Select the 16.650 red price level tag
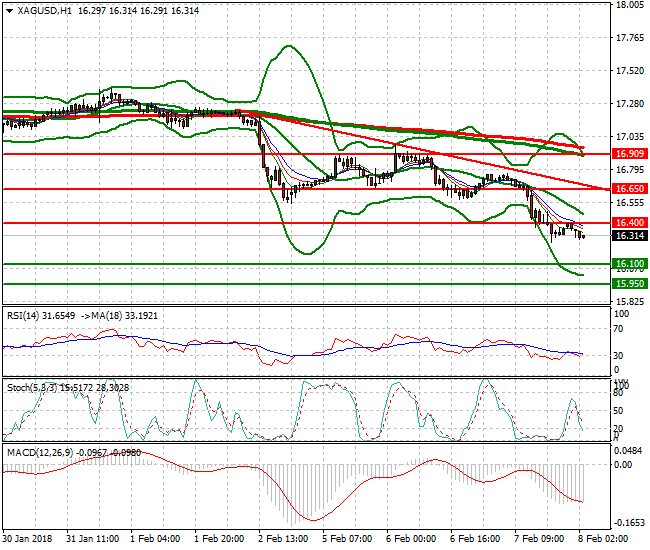The image size is (650, 550). click(628, 188)
